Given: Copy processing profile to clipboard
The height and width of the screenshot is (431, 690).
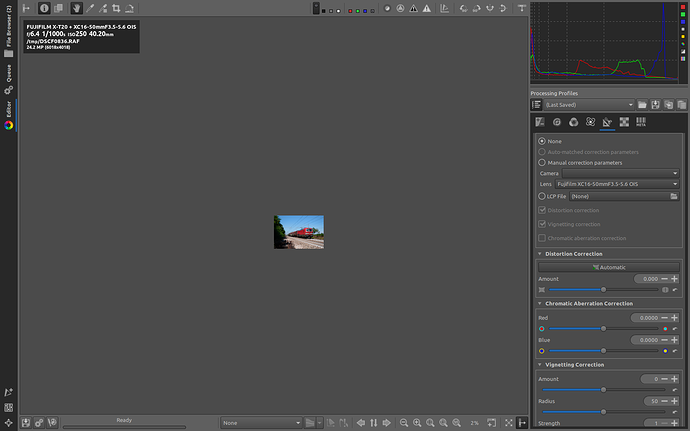Looking at the screenshot, I should click(x=668, y=105).
